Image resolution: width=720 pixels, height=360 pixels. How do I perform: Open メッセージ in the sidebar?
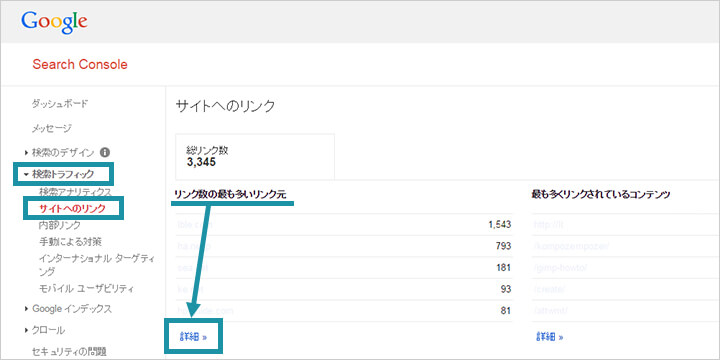[x=51, y=128]
